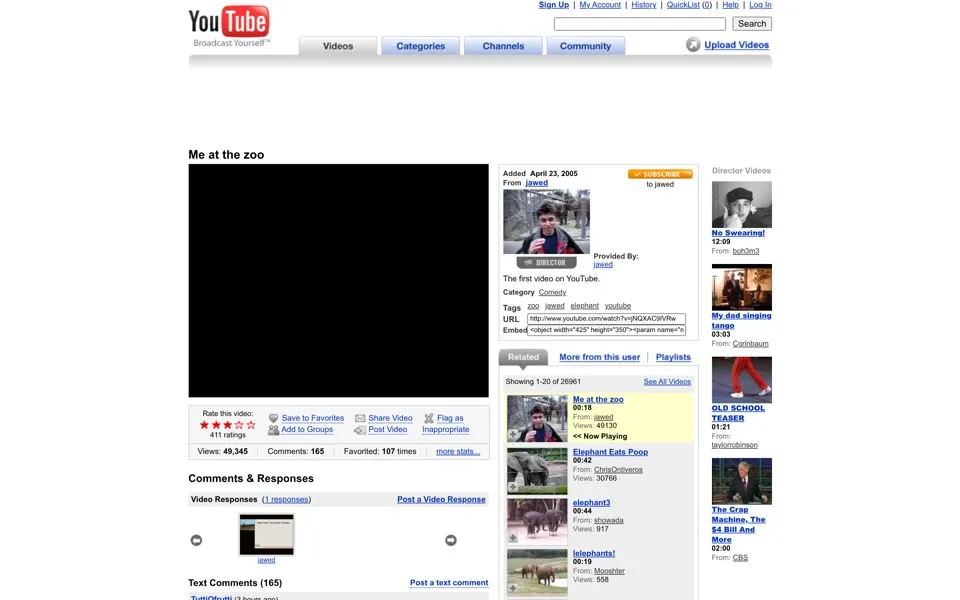The width and height of the screenshot is (960, 600).
Task: Click the video URL field
Action: click(x=606, y=319)
